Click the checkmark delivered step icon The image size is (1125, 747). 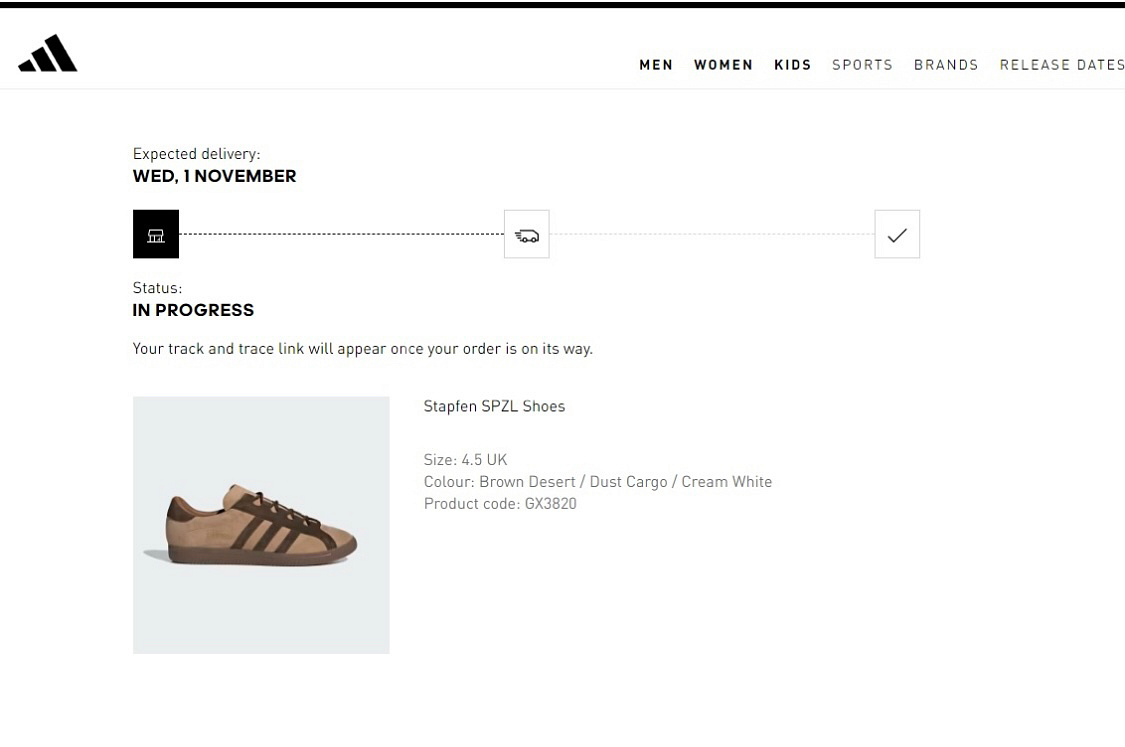click(x=897, y=234)
